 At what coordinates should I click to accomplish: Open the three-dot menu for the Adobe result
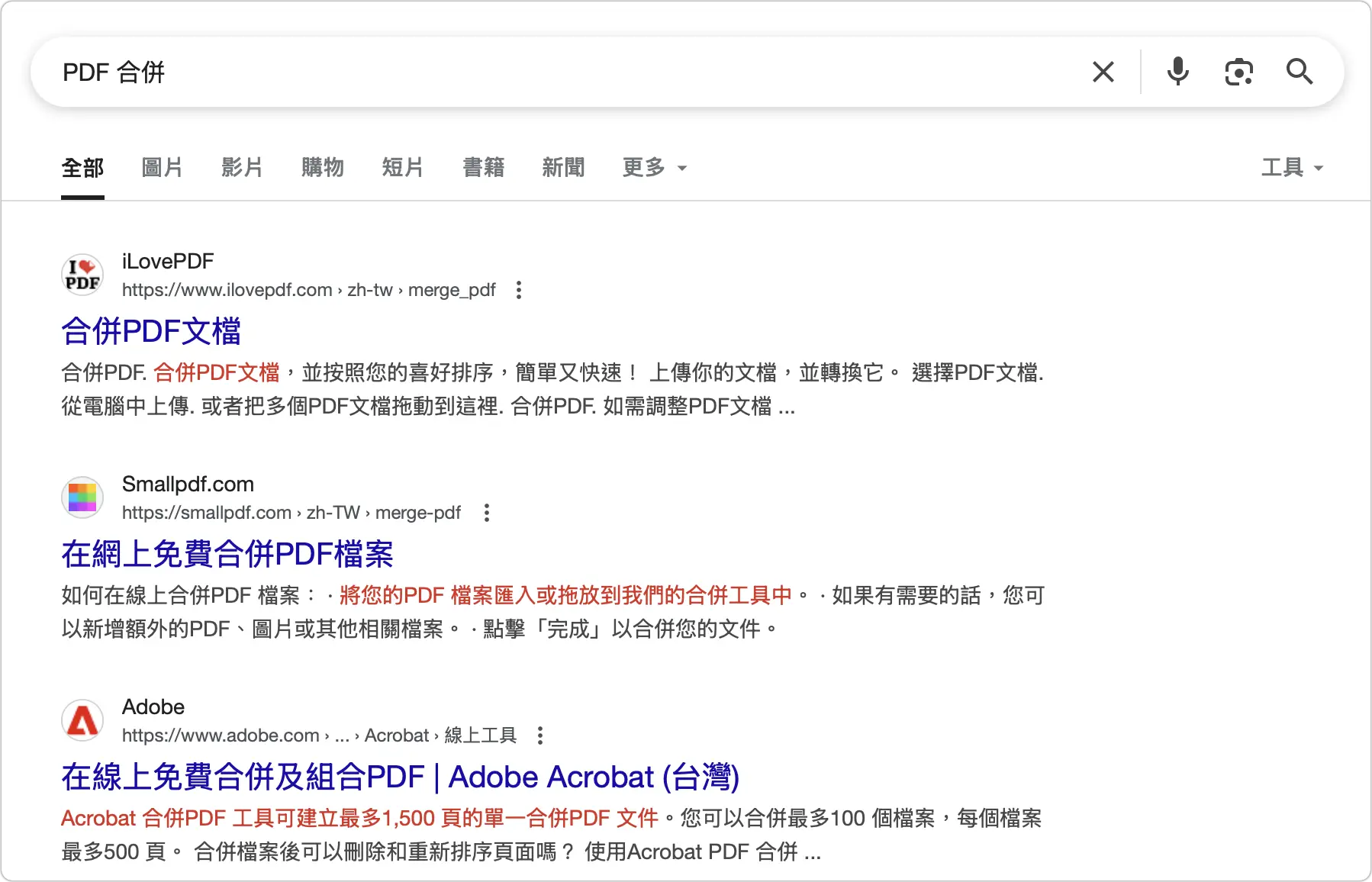(x=540, y=736)
